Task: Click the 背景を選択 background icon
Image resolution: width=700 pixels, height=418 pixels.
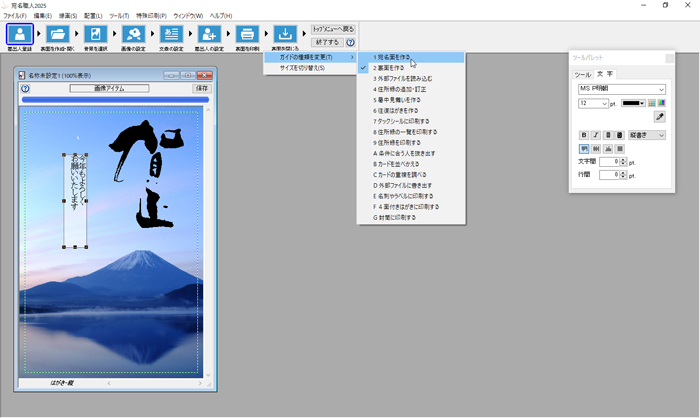Action: click(x=96, y=35)
